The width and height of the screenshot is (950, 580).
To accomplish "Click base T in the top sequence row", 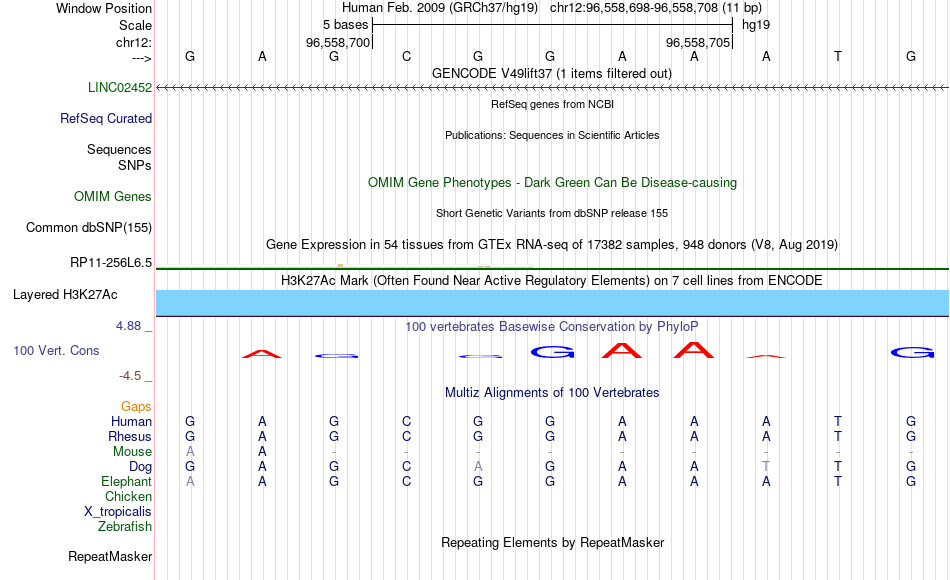I will coord(838,56).
